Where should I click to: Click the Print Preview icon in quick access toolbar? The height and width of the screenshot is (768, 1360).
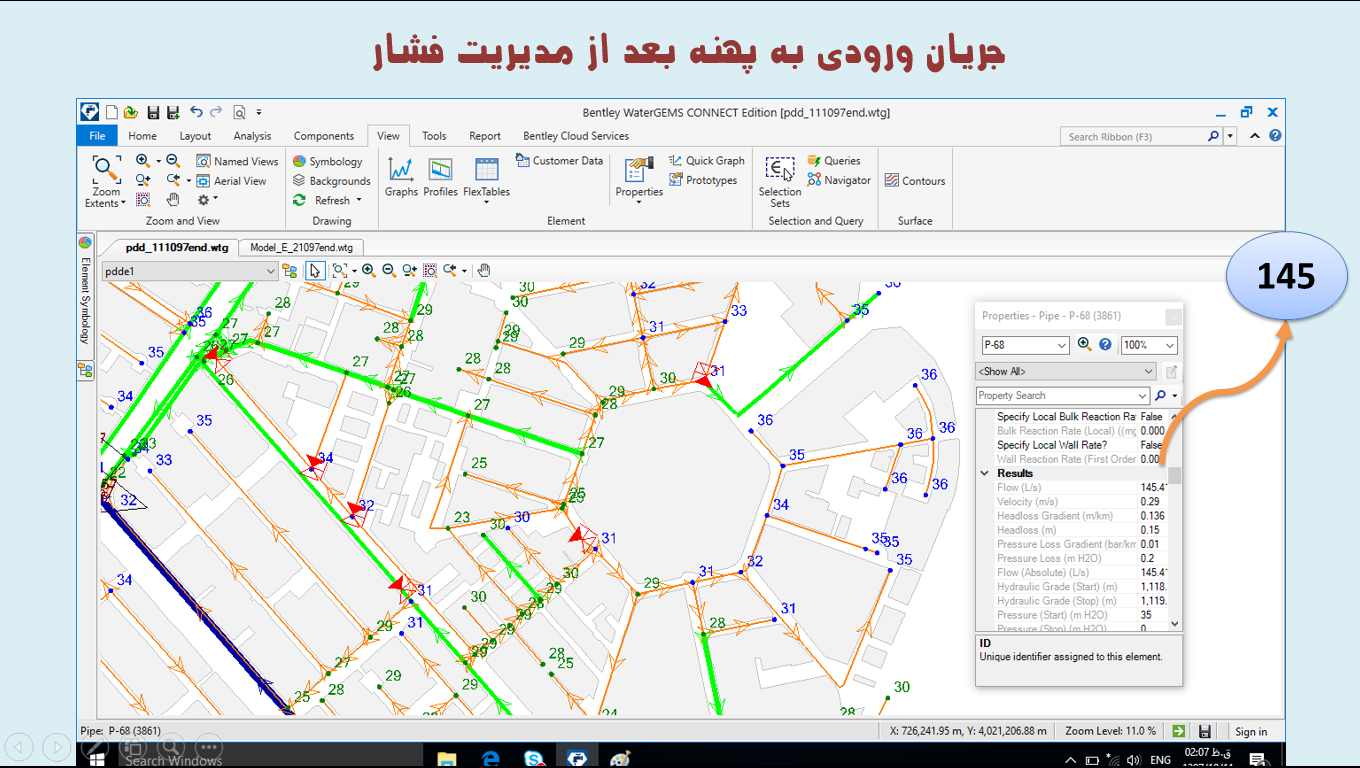(239, 112)
